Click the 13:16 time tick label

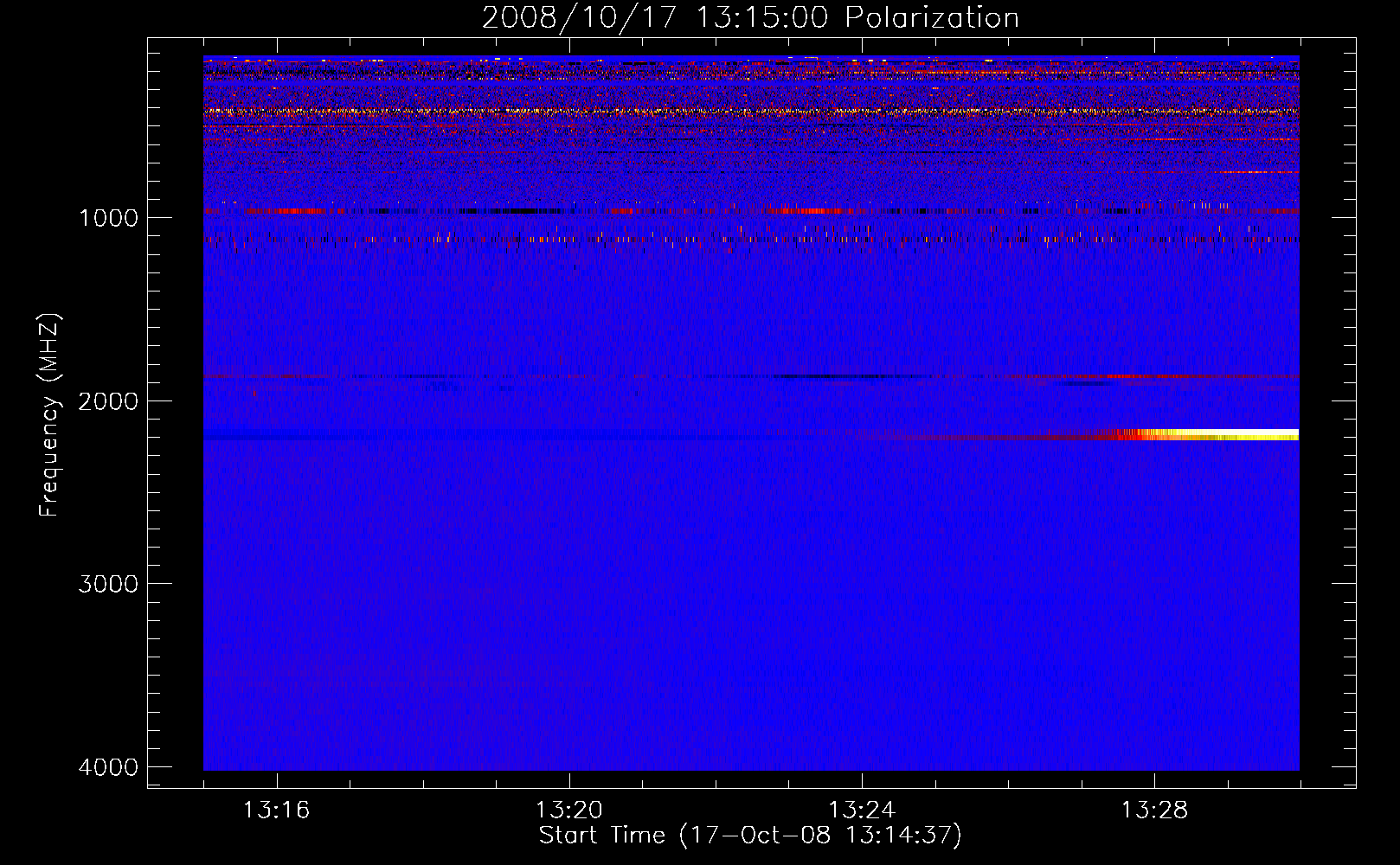point(276,811)
